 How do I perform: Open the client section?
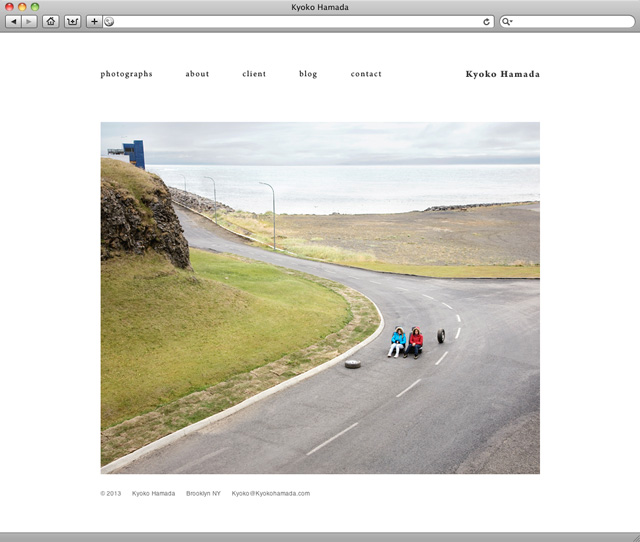tap(254, 74)
